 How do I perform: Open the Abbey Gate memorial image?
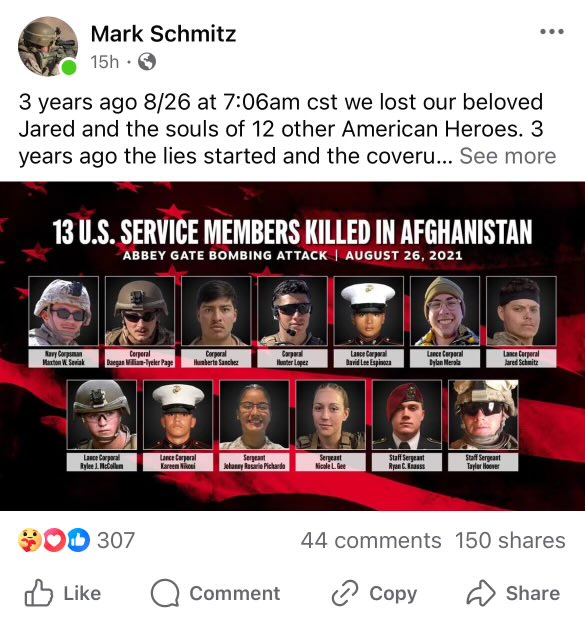point(292,346)
